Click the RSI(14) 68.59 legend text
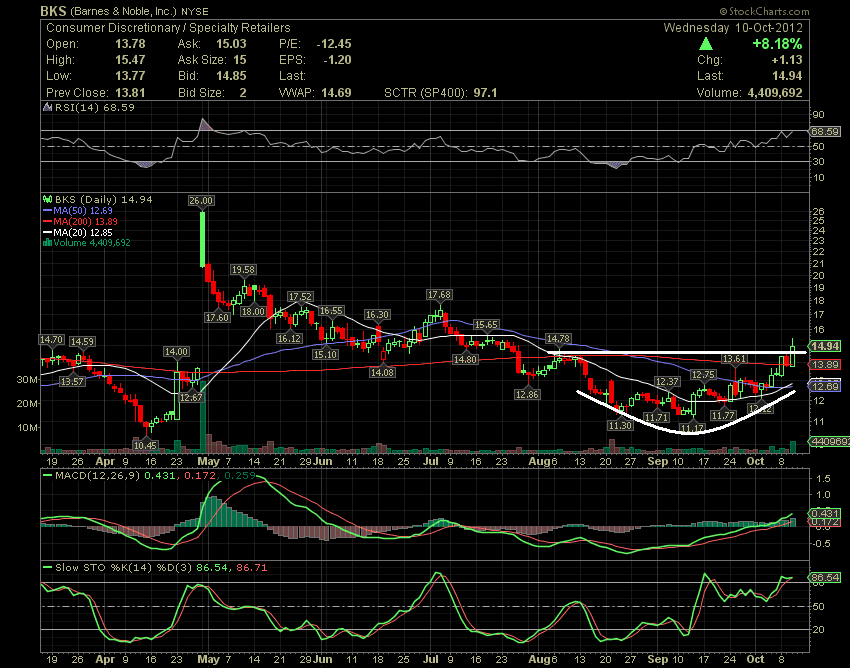Image resolution: width=850 pixels, height=668 pixels. click(95, 107)
